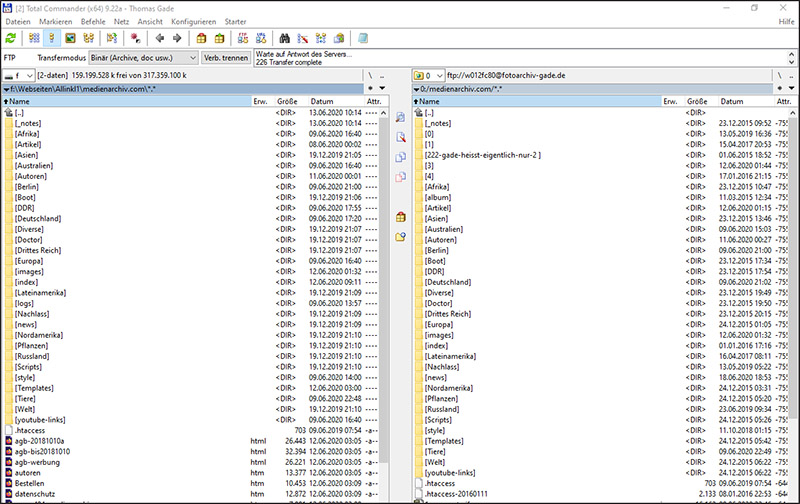Click the green Refresh source icon
Screen dimensions: 800x504
tap(10, 38)
